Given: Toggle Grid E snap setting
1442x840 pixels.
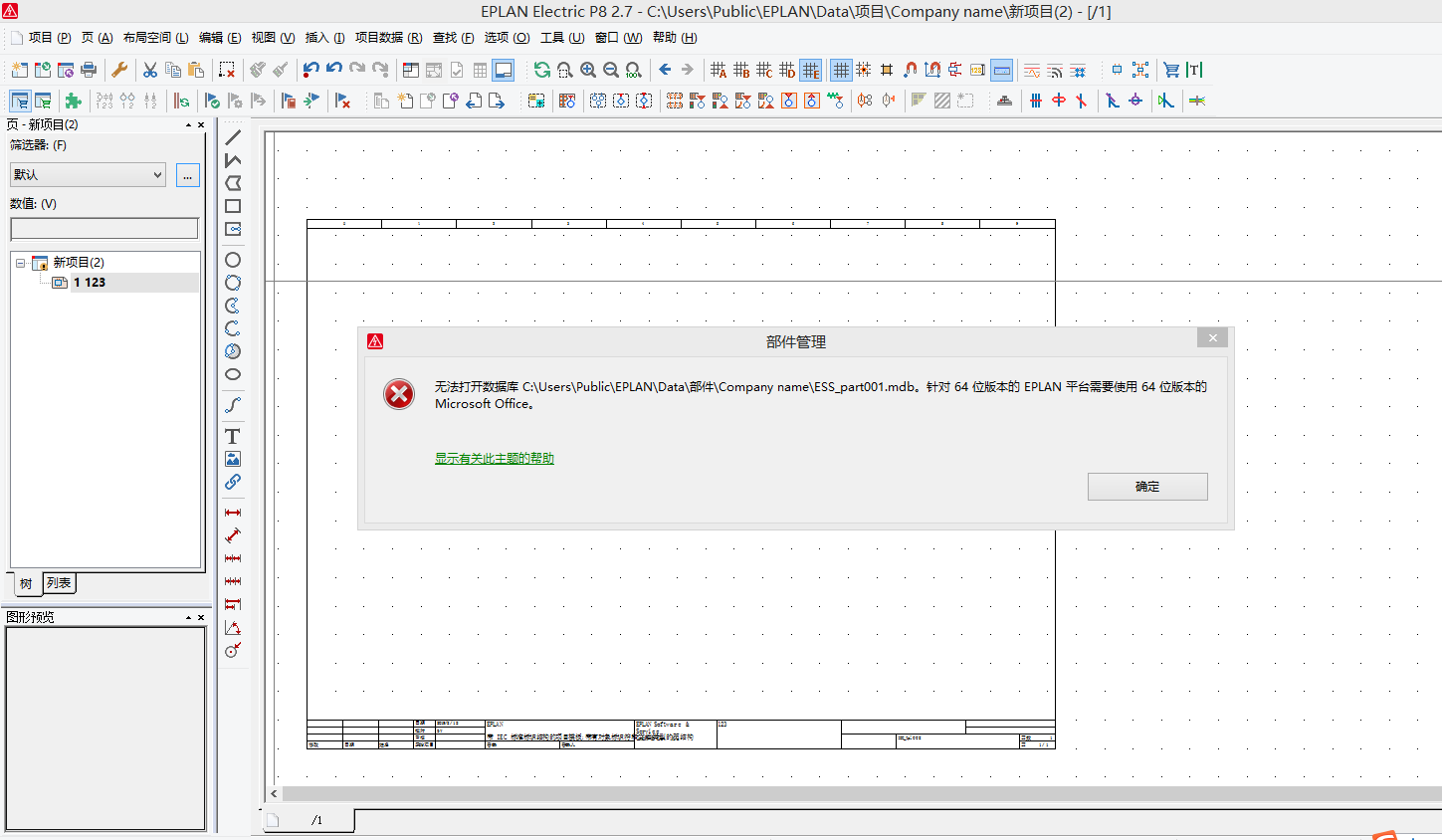Looking at the screenshot, I should [810, 70].
